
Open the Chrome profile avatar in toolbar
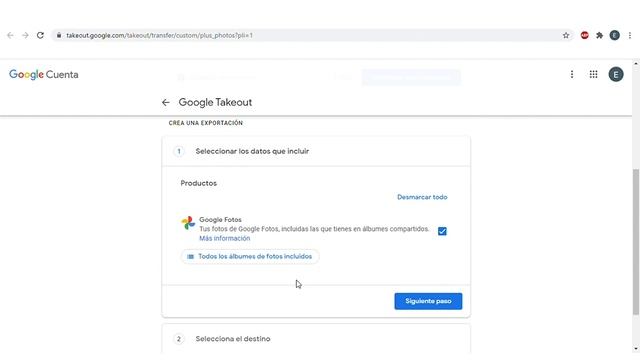(614, 36)
